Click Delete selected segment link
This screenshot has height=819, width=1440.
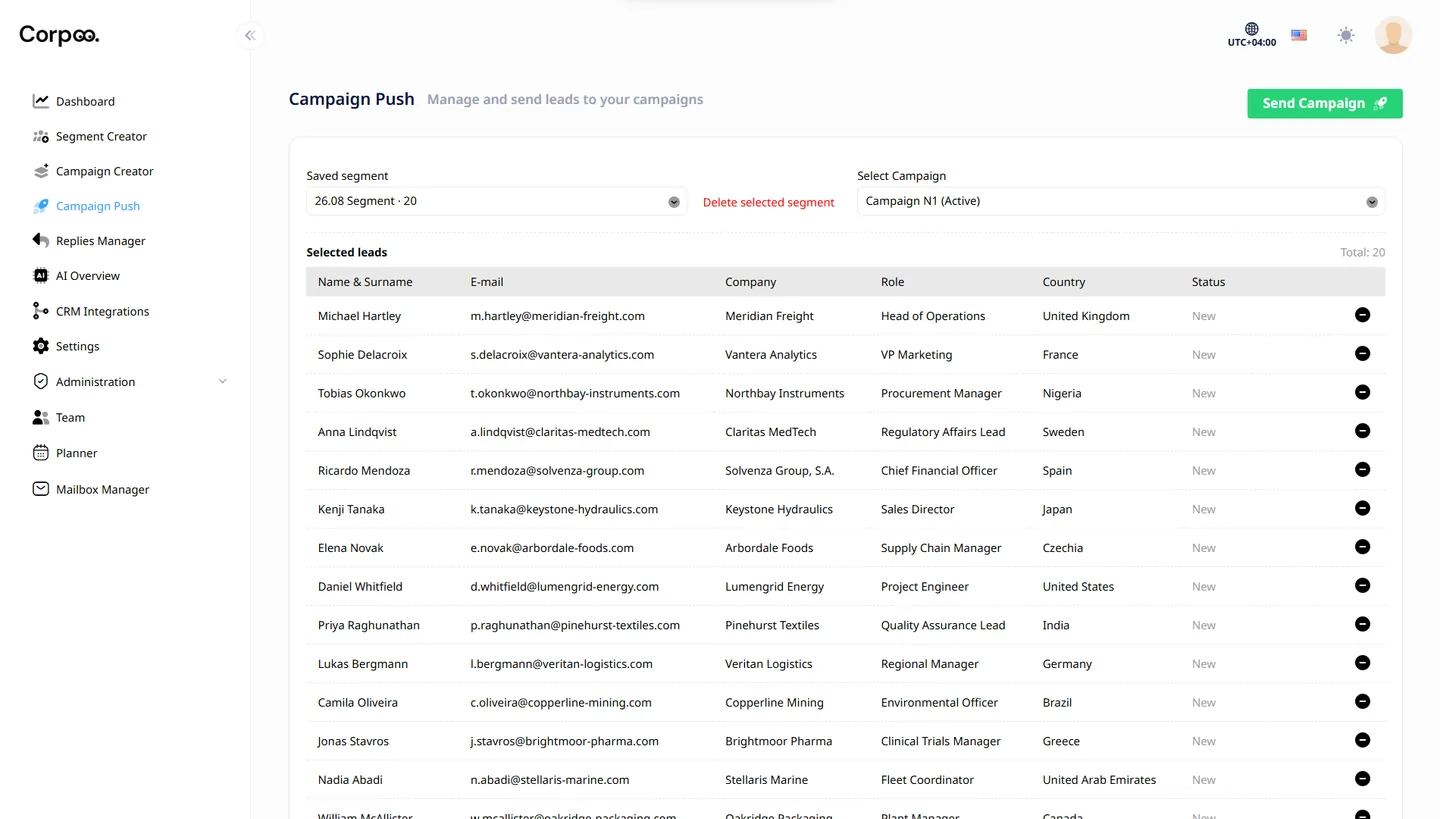[x=768, y=202]
